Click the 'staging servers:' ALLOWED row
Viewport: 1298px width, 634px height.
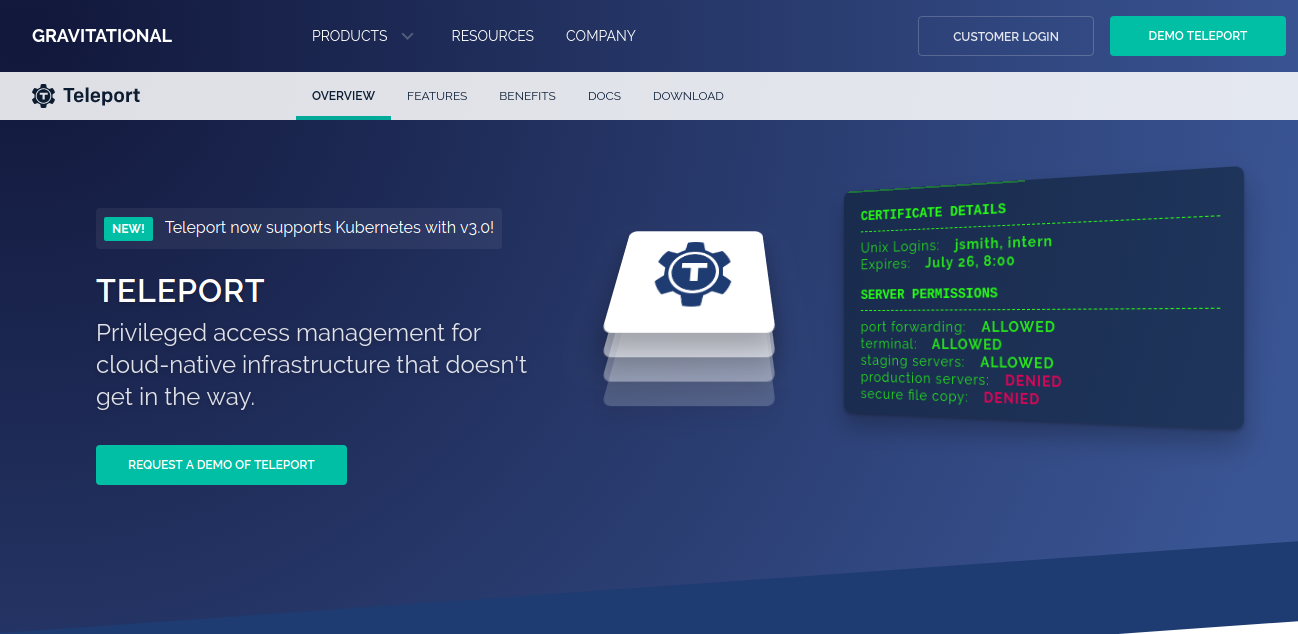957,362
